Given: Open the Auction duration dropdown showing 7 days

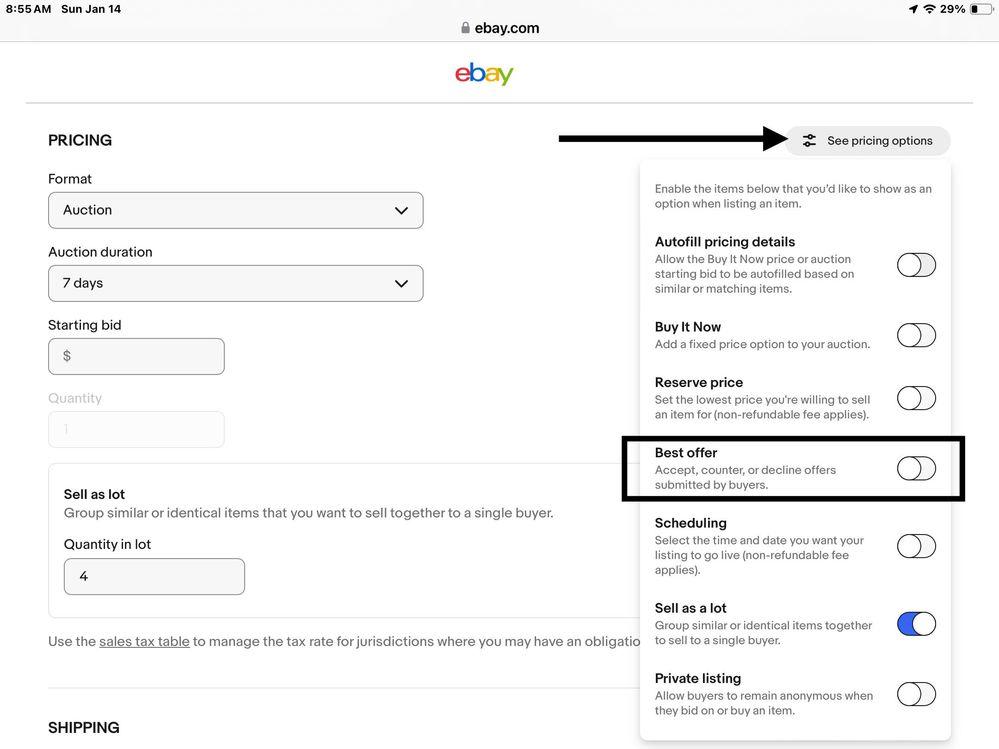Looking at the screenshot, I should coord(236,283).
